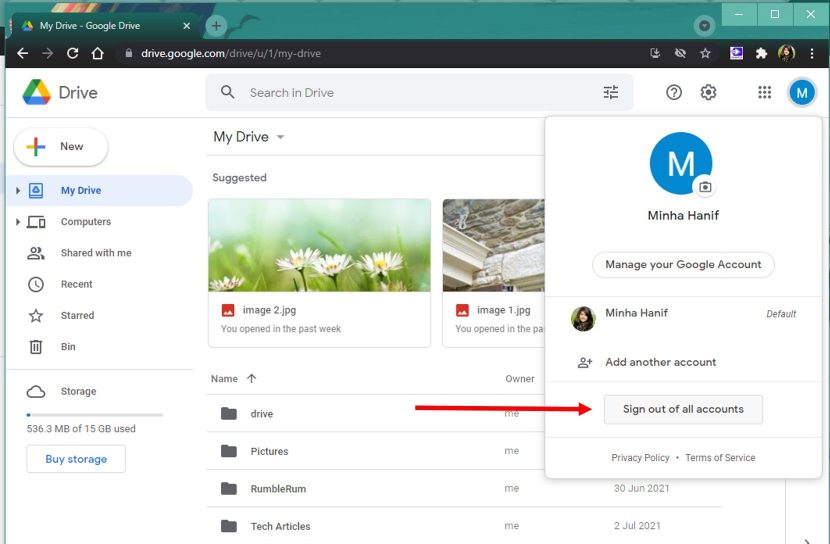The height and width of the screenshot is (544, 830).
Task: Click in the Search in Drive field
Action: click(419, 93)
